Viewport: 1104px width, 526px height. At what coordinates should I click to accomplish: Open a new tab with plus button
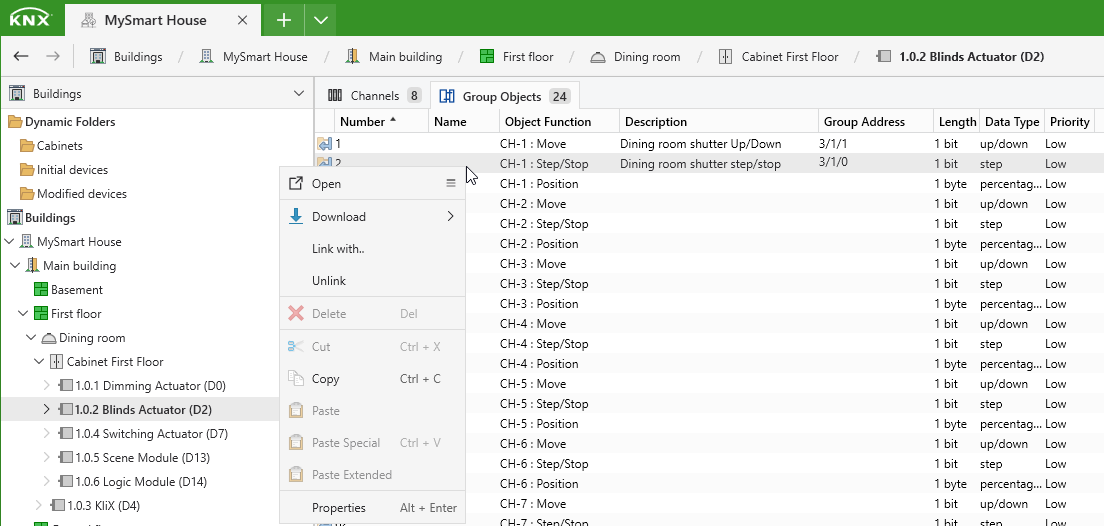point(283,20)
